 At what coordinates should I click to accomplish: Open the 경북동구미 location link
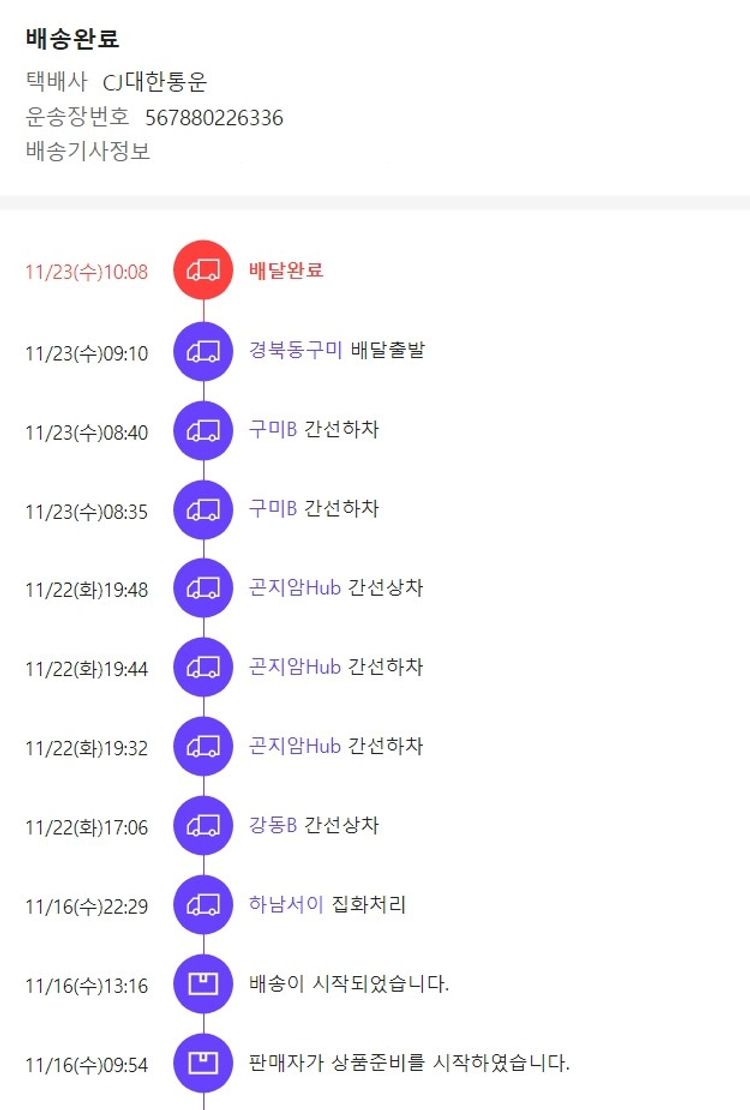pyautogui.click(x=295, y=350)
